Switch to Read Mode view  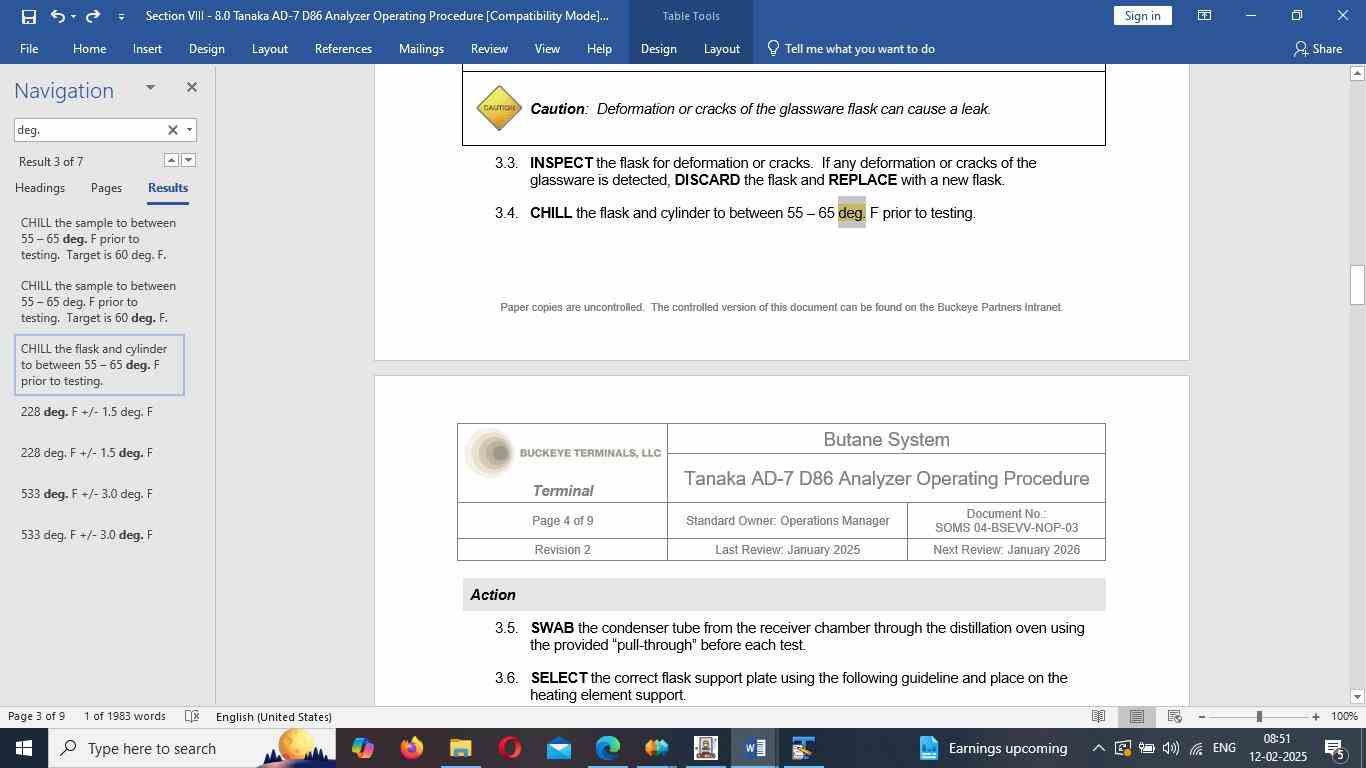click(x=1098, y=716)
